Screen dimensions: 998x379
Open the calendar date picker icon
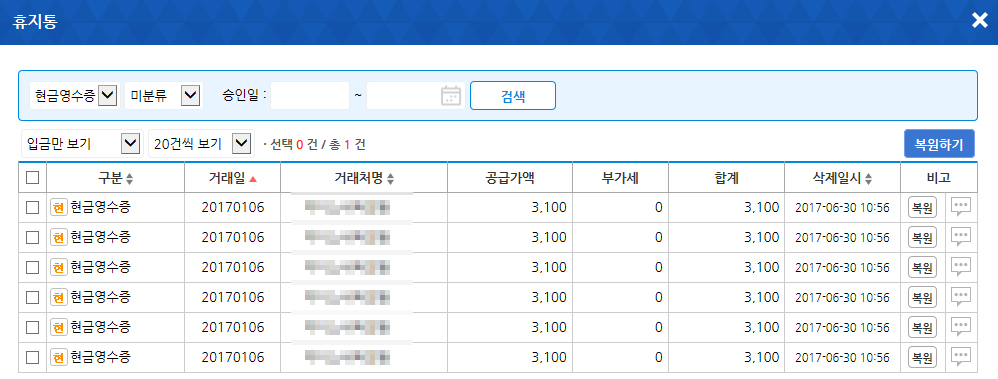point(451,96)
